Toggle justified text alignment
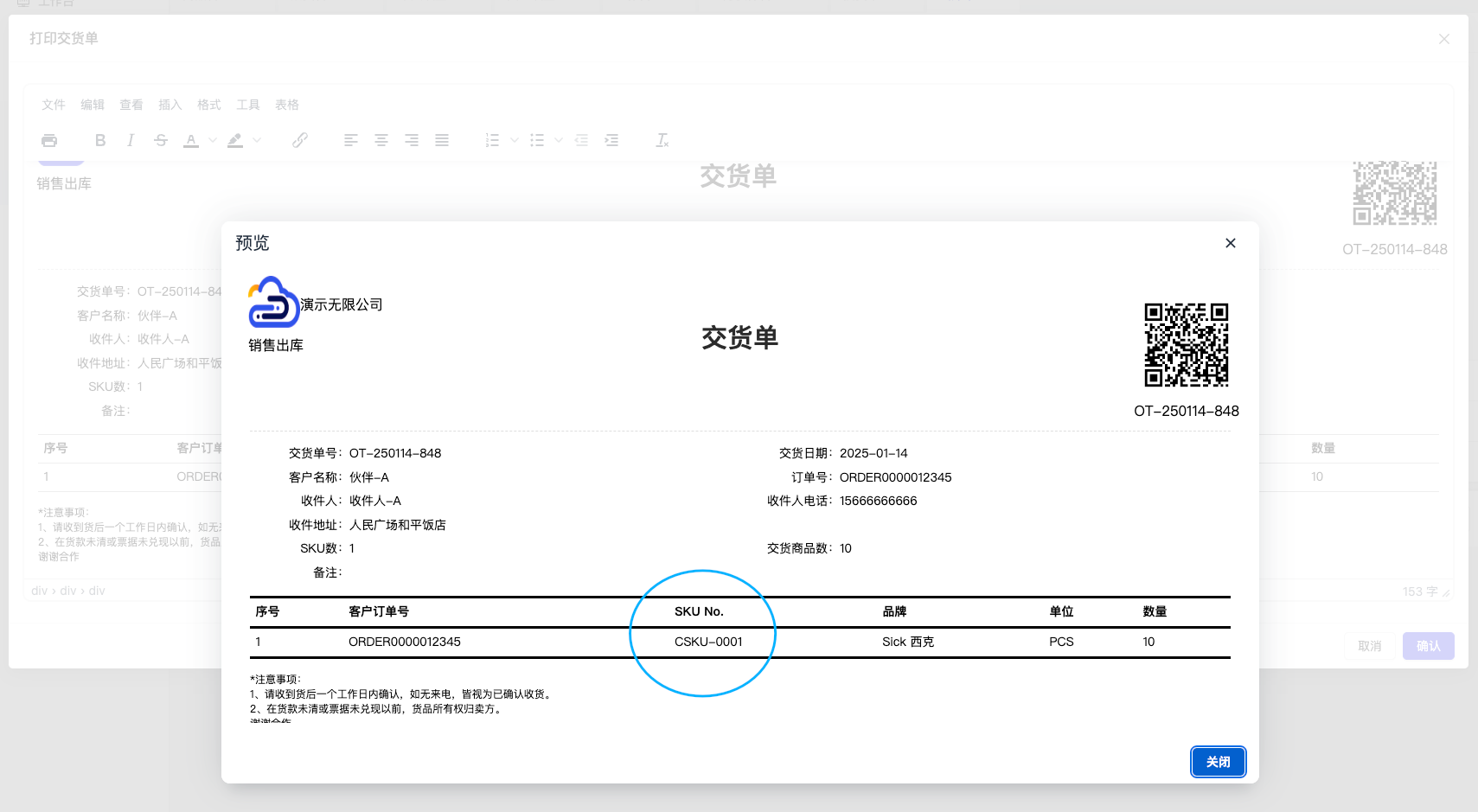This screenshot has height=812, width=1478. [x=441, y=140]
